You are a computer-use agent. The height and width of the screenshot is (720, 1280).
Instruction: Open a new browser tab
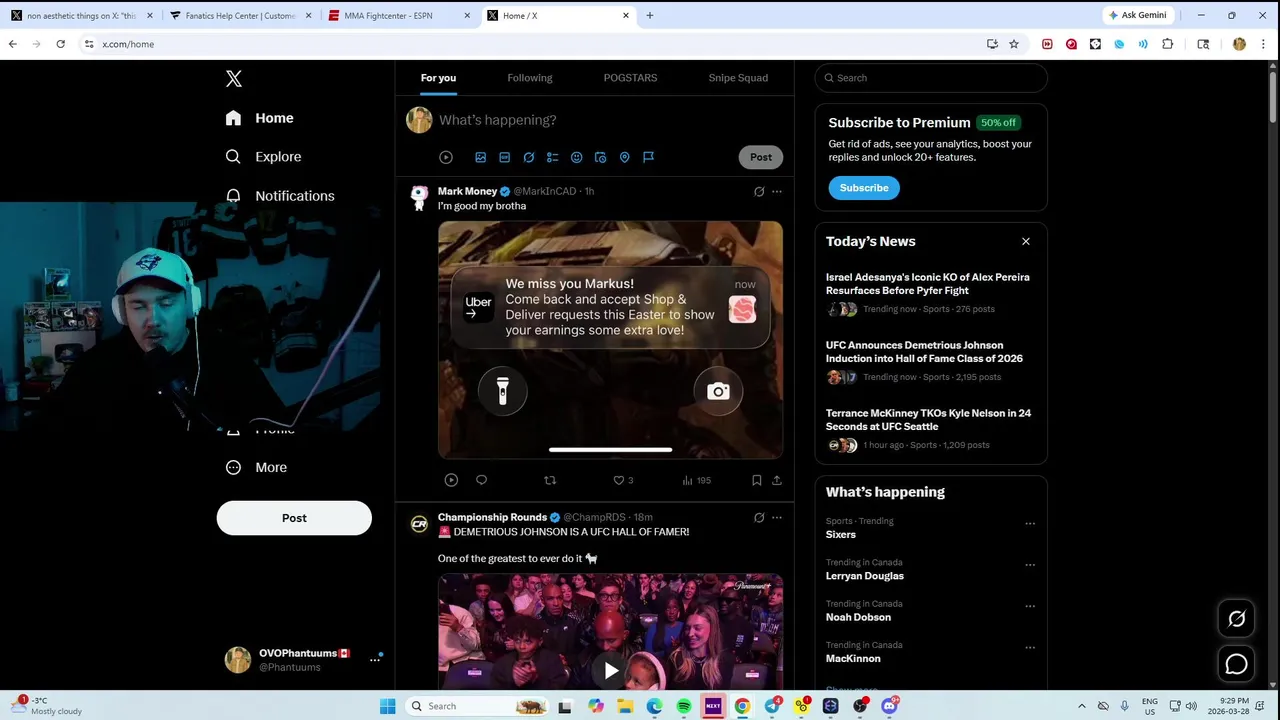point(650,16)
